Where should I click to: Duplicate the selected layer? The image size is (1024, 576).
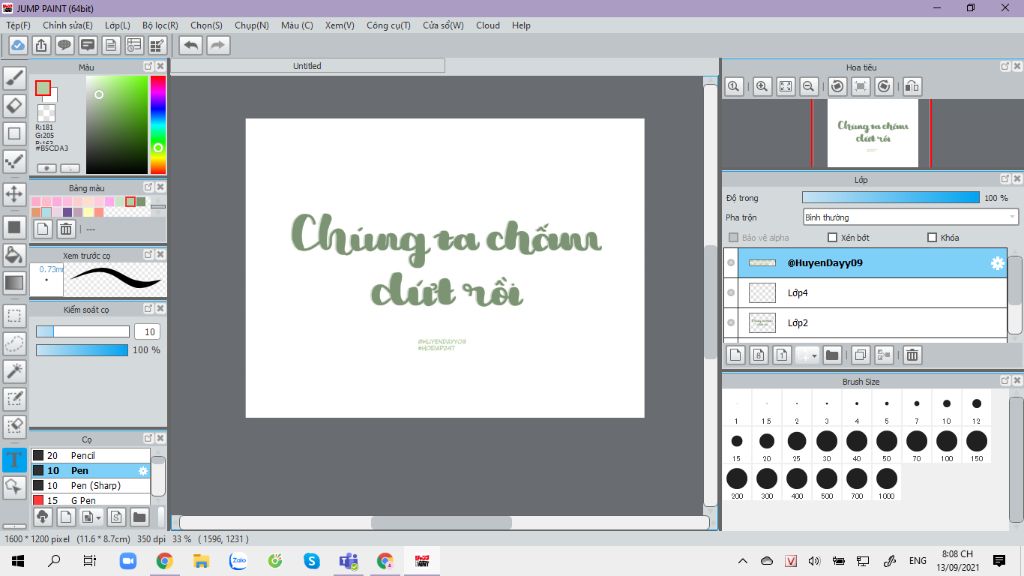point(860,355)
